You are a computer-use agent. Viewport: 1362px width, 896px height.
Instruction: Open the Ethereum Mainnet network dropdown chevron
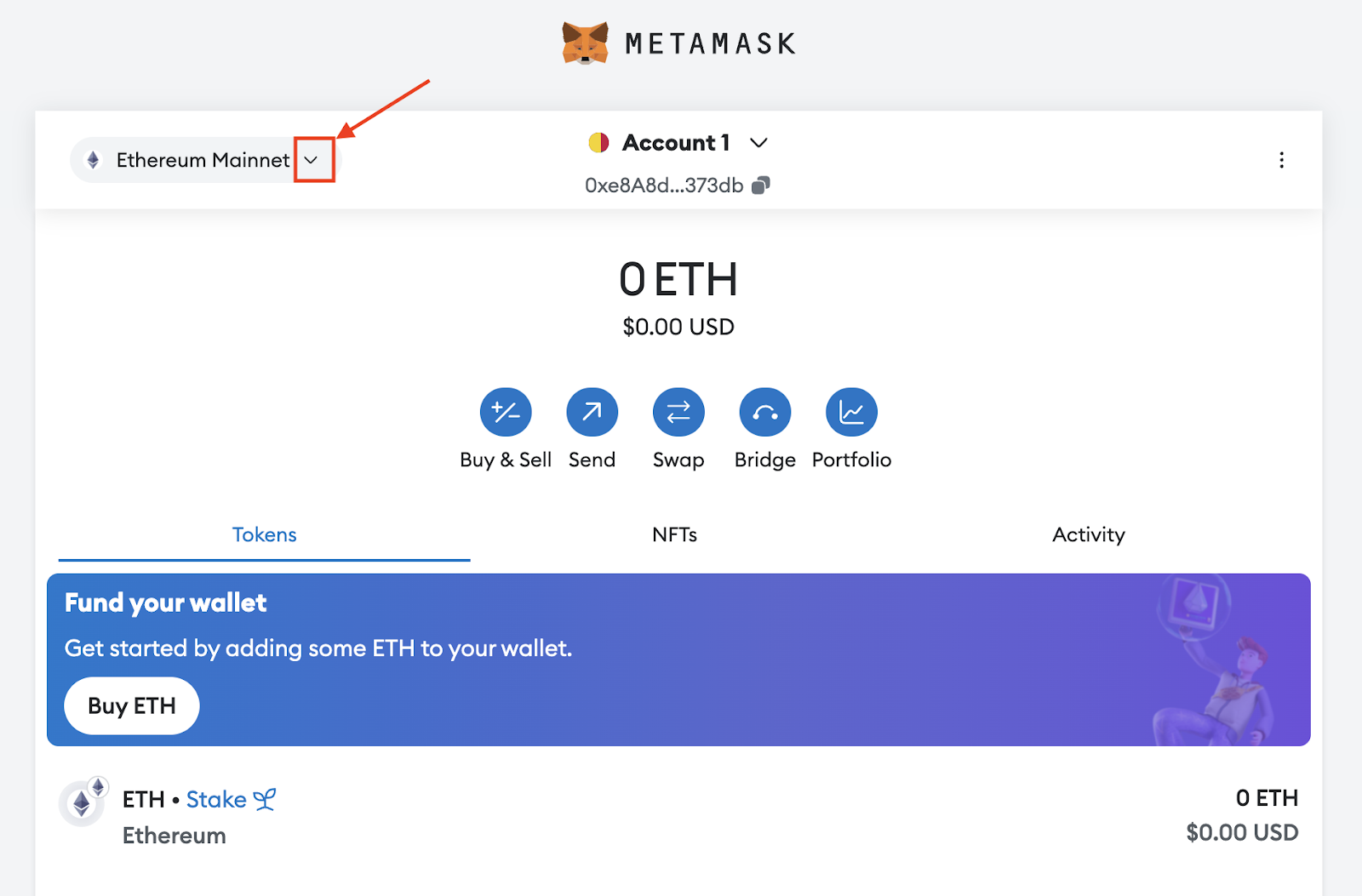click(312, 160)
